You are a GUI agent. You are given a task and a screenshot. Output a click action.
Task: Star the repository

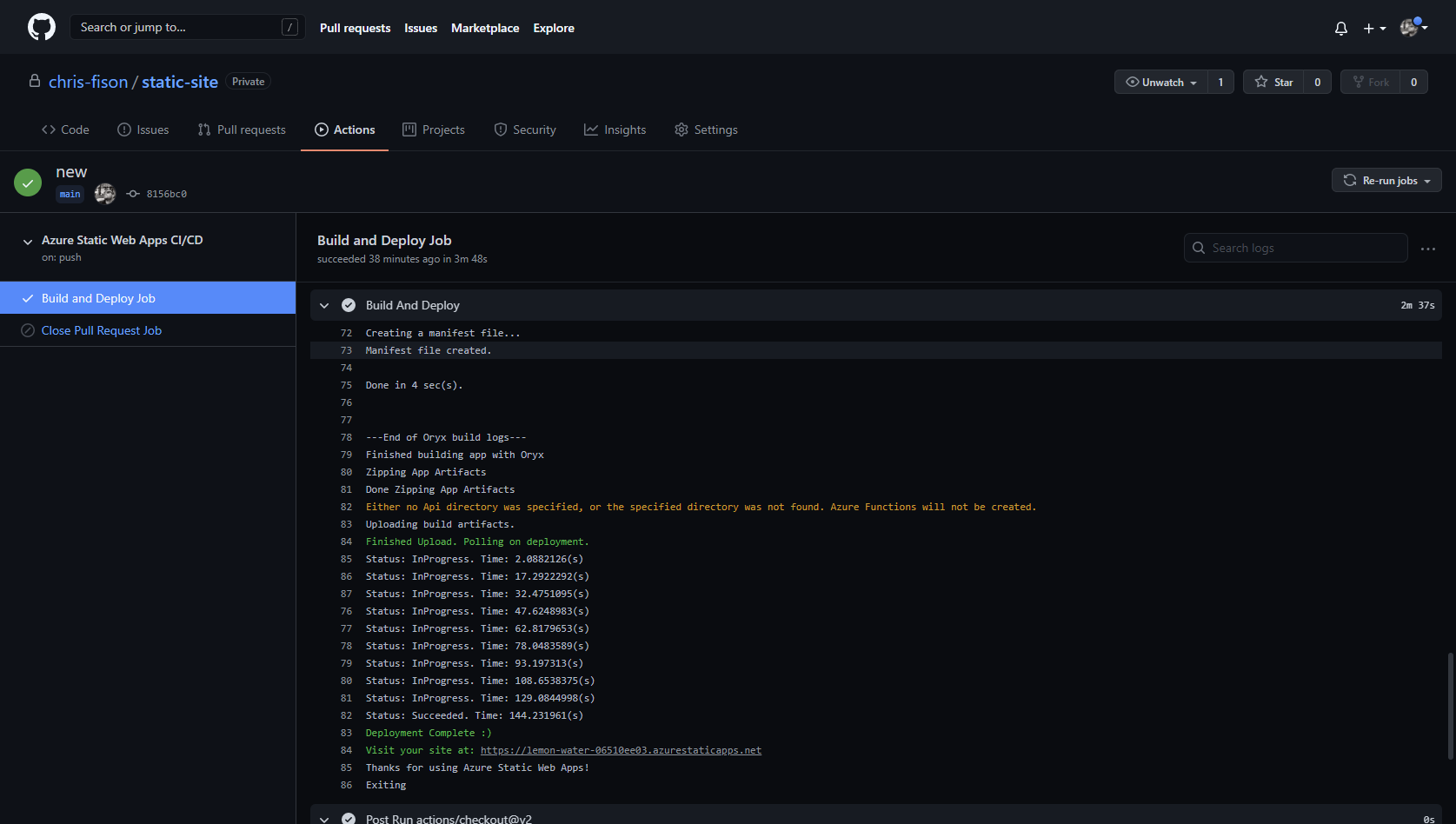click(1273, 82)
